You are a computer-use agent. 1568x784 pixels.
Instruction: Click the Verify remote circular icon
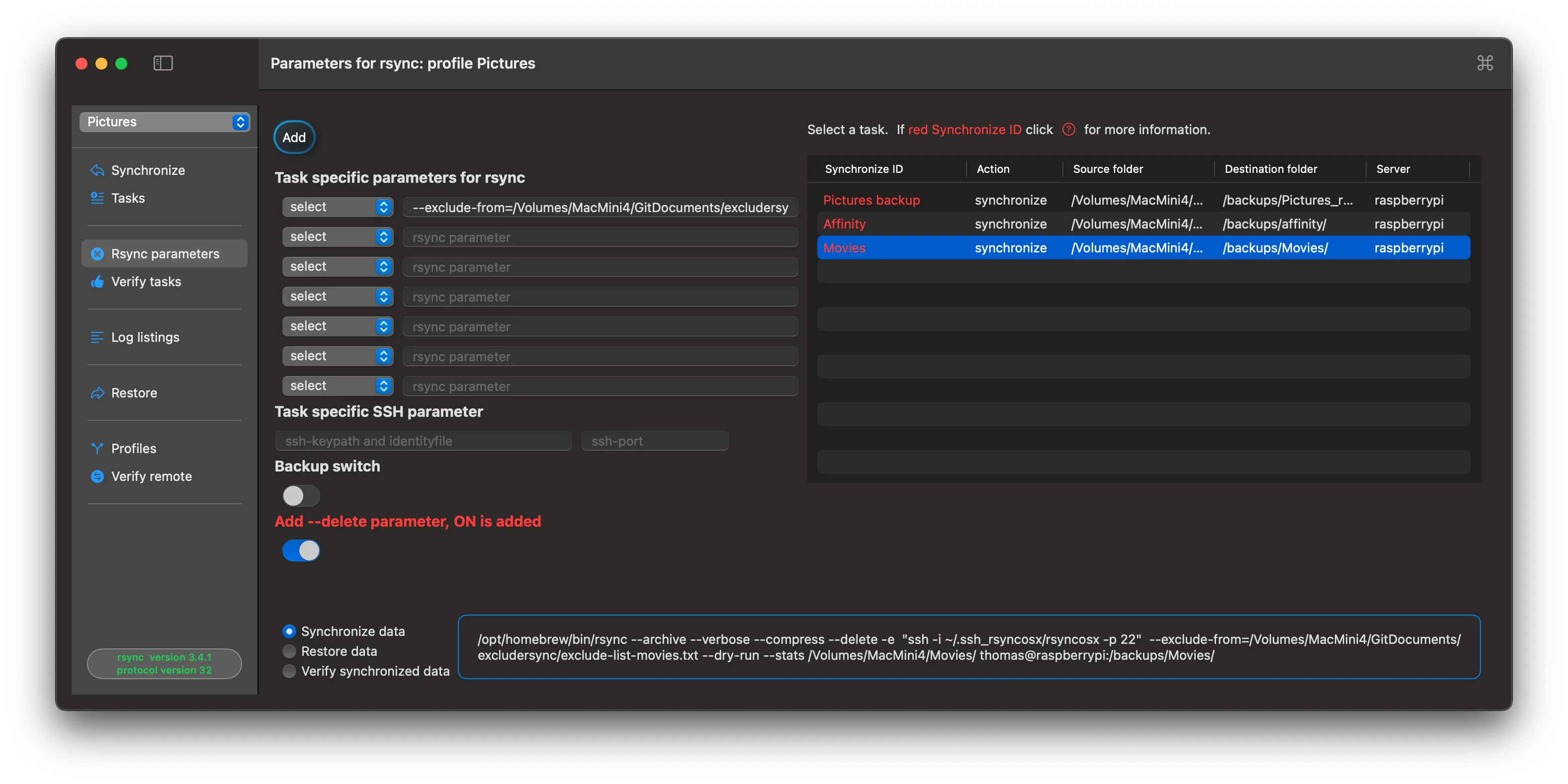point(97,476)
